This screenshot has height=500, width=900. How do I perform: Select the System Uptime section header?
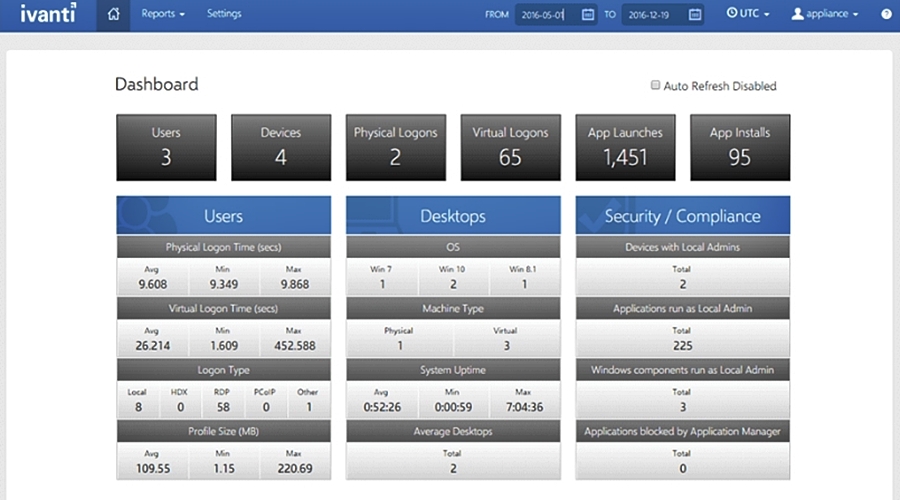tap(453, 370)
